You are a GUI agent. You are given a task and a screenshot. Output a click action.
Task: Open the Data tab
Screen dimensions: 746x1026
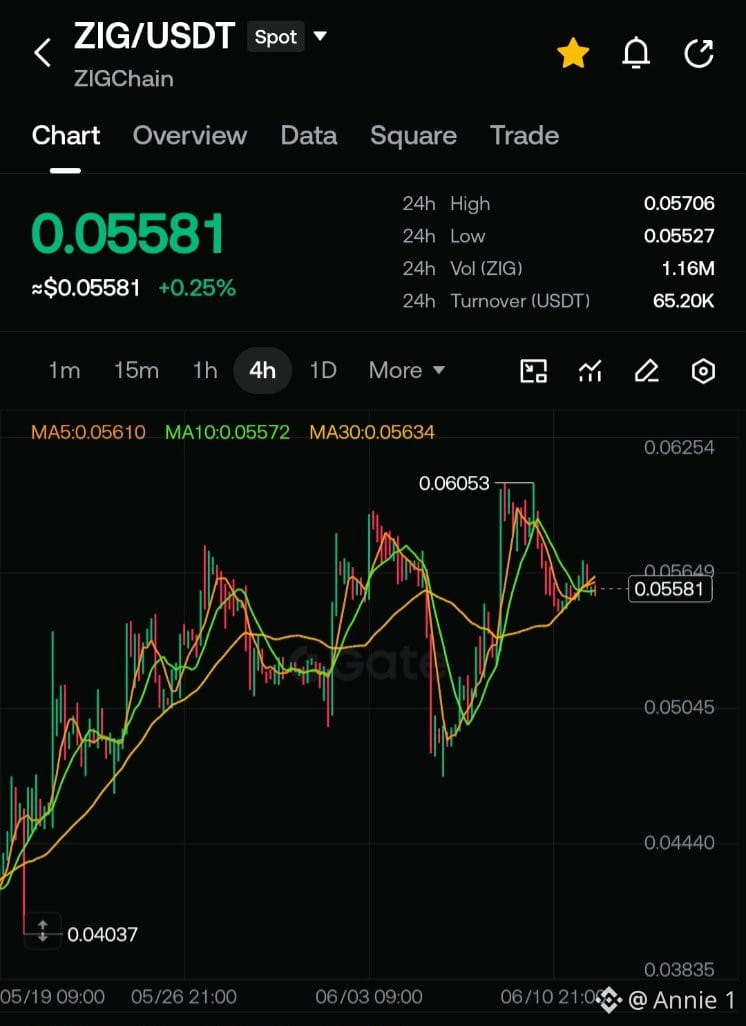309,135
